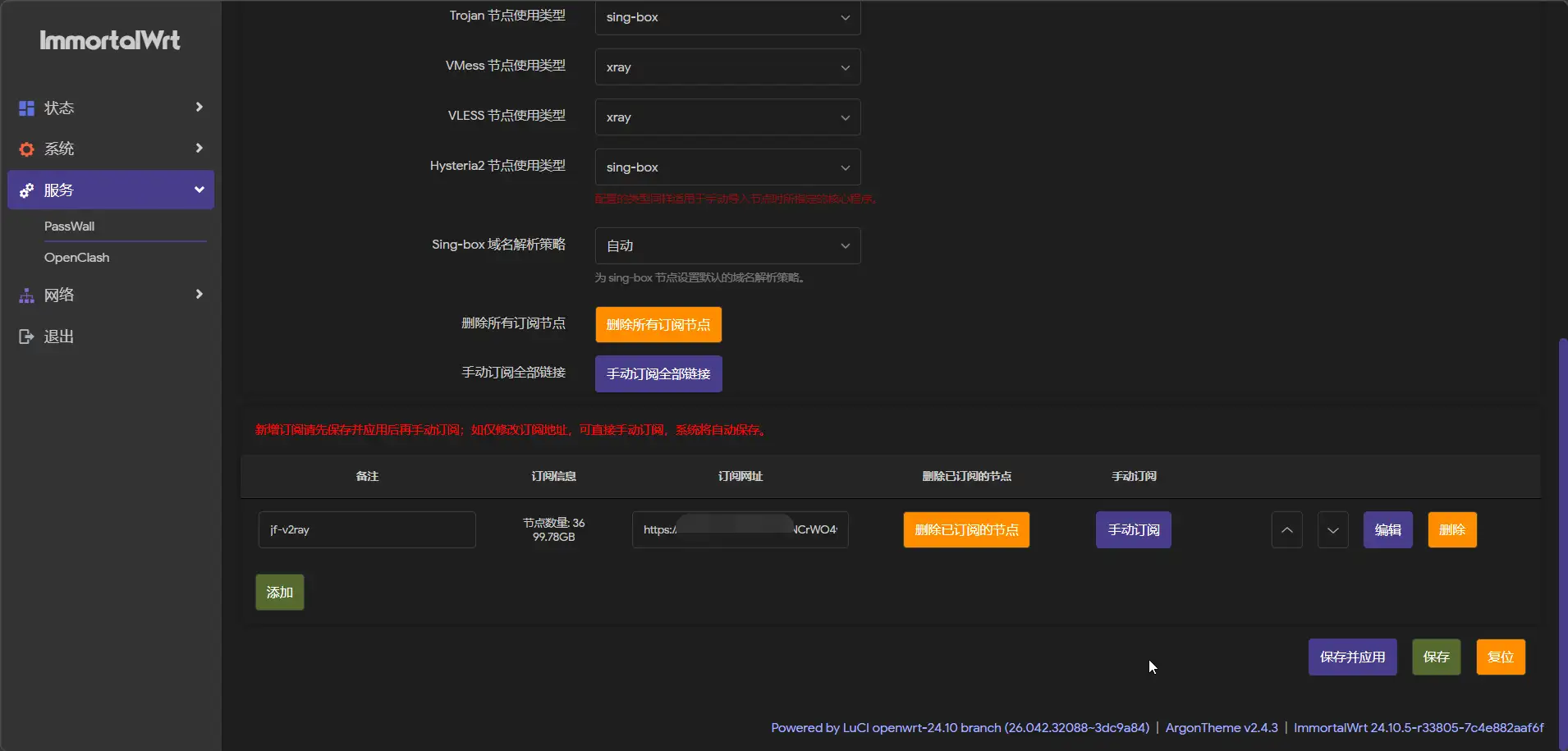Click the 系统 gear icon in sidebar
This screenshot has height=751, width=1568.
click(x=26, y=149)
